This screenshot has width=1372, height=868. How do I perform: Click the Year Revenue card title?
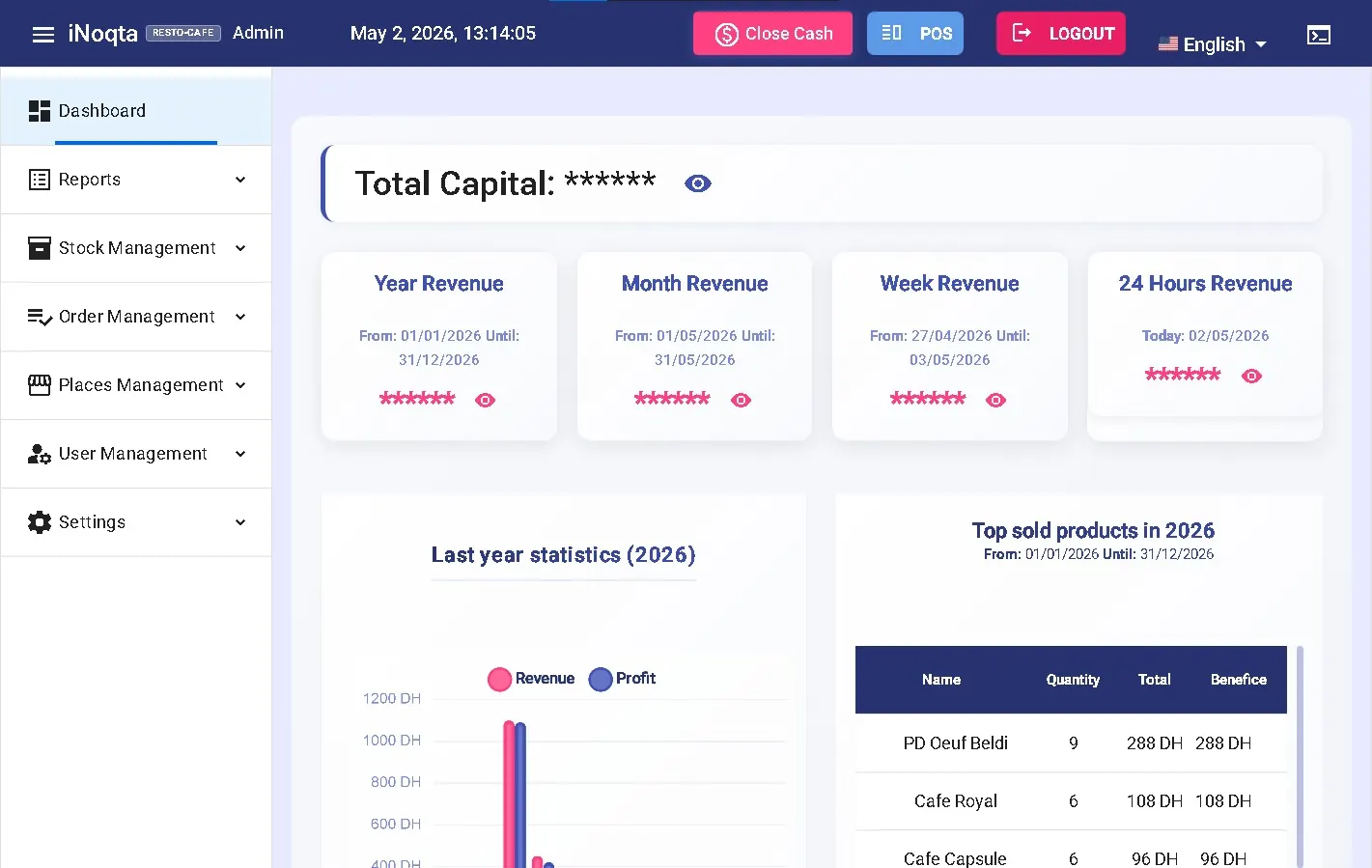click(x=439, y=284)
